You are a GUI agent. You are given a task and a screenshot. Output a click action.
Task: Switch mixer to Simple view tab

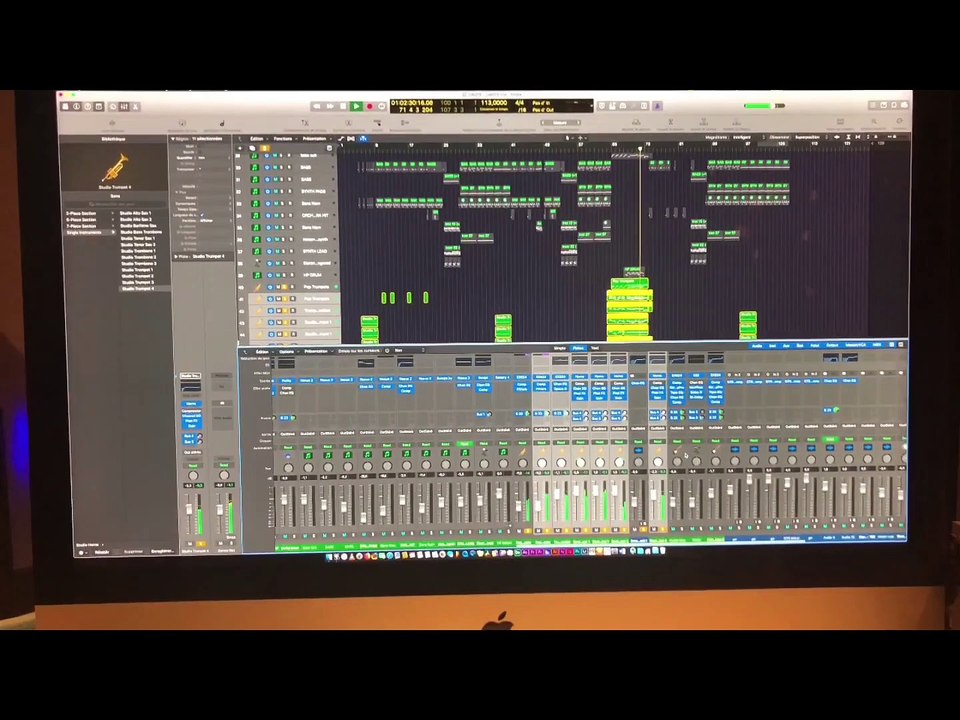tap(560, 348)
